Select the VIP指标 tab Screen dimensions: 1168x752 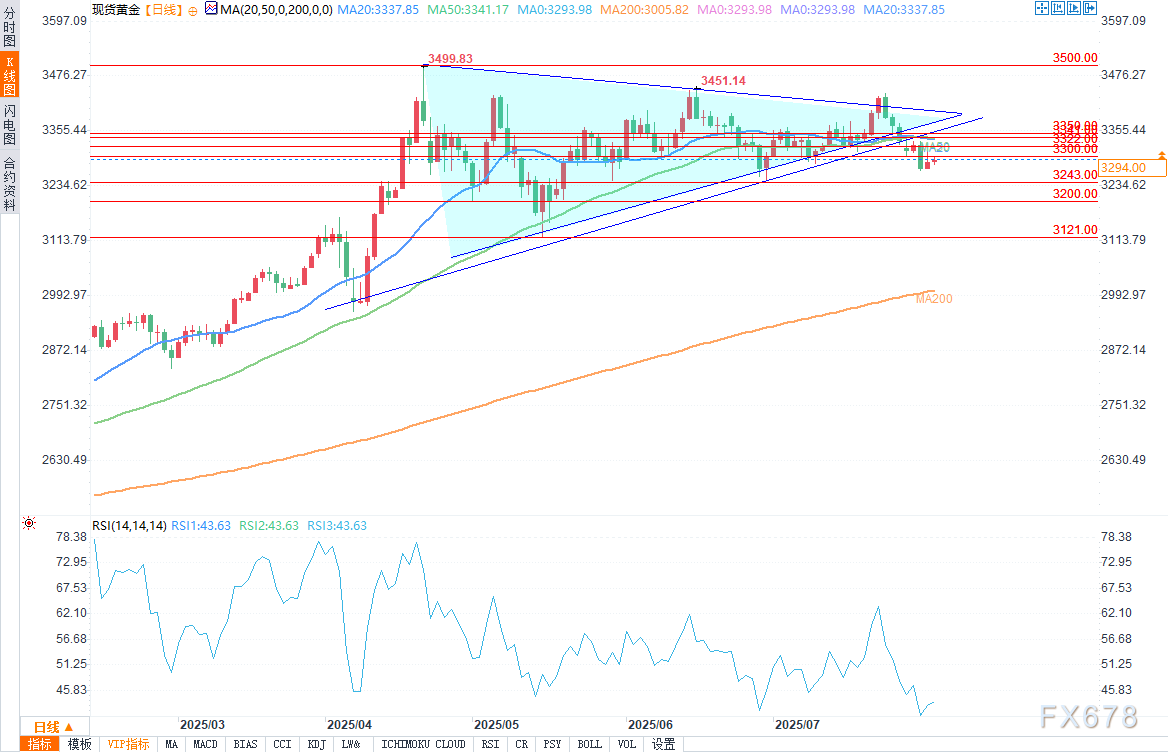coord(128,744)
